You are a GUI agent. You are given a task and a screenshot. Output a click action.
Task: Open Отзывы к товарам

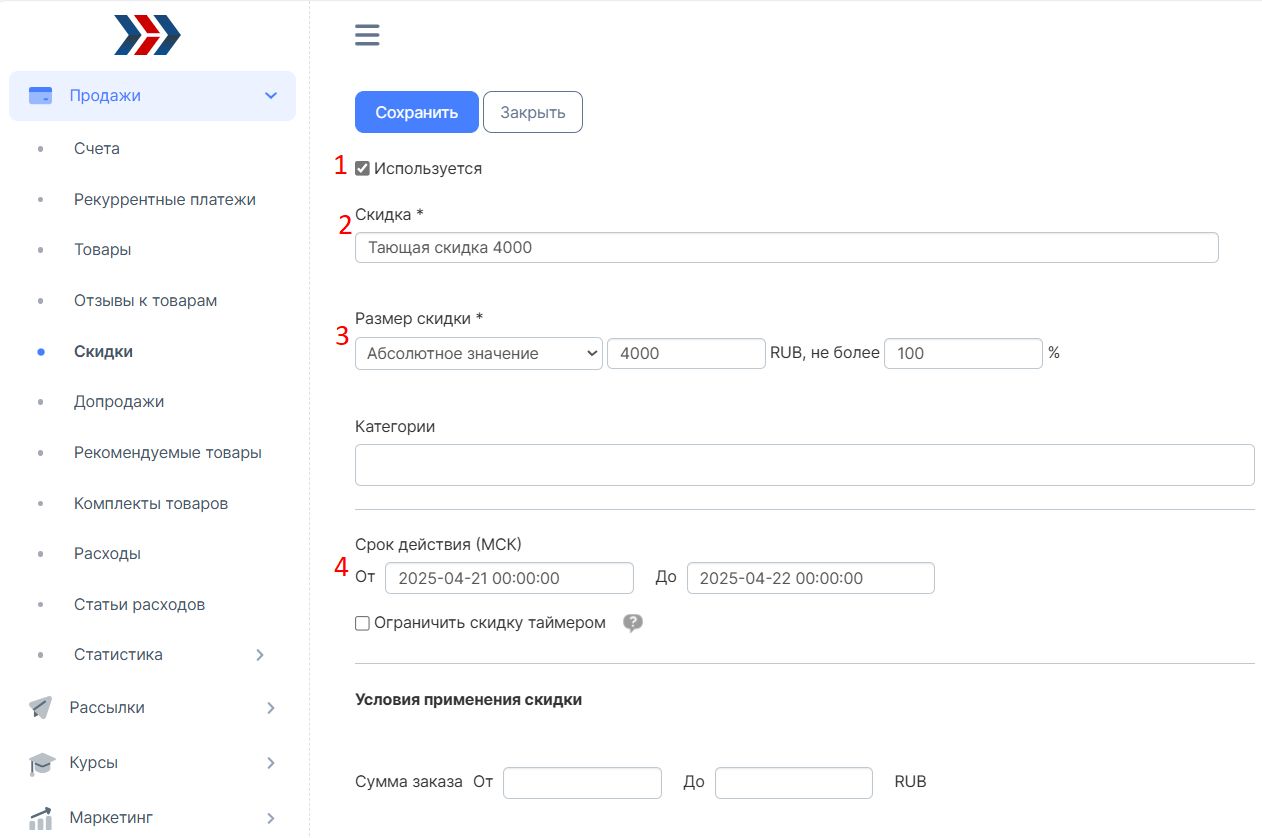(146, 300)
